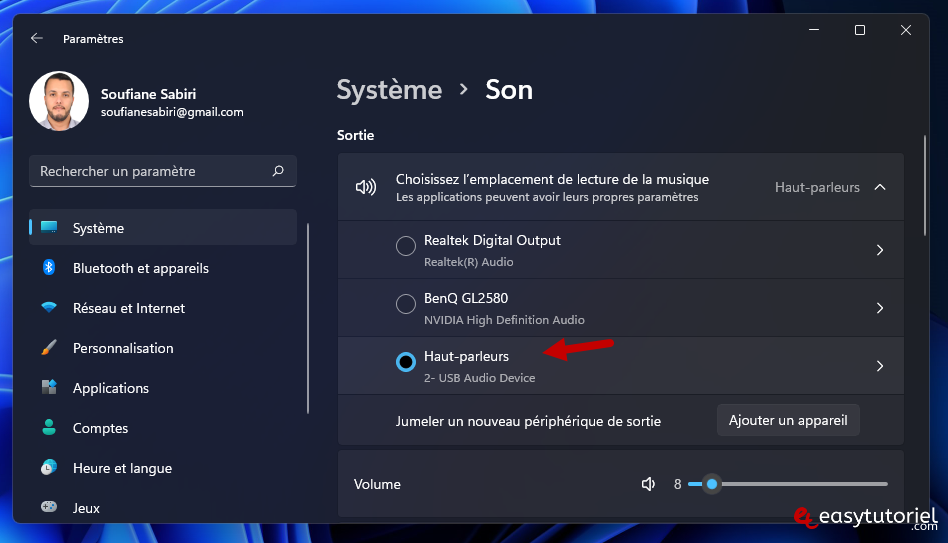Open Jeux settings
Screen dimensions: 948x543
point(163,507)
